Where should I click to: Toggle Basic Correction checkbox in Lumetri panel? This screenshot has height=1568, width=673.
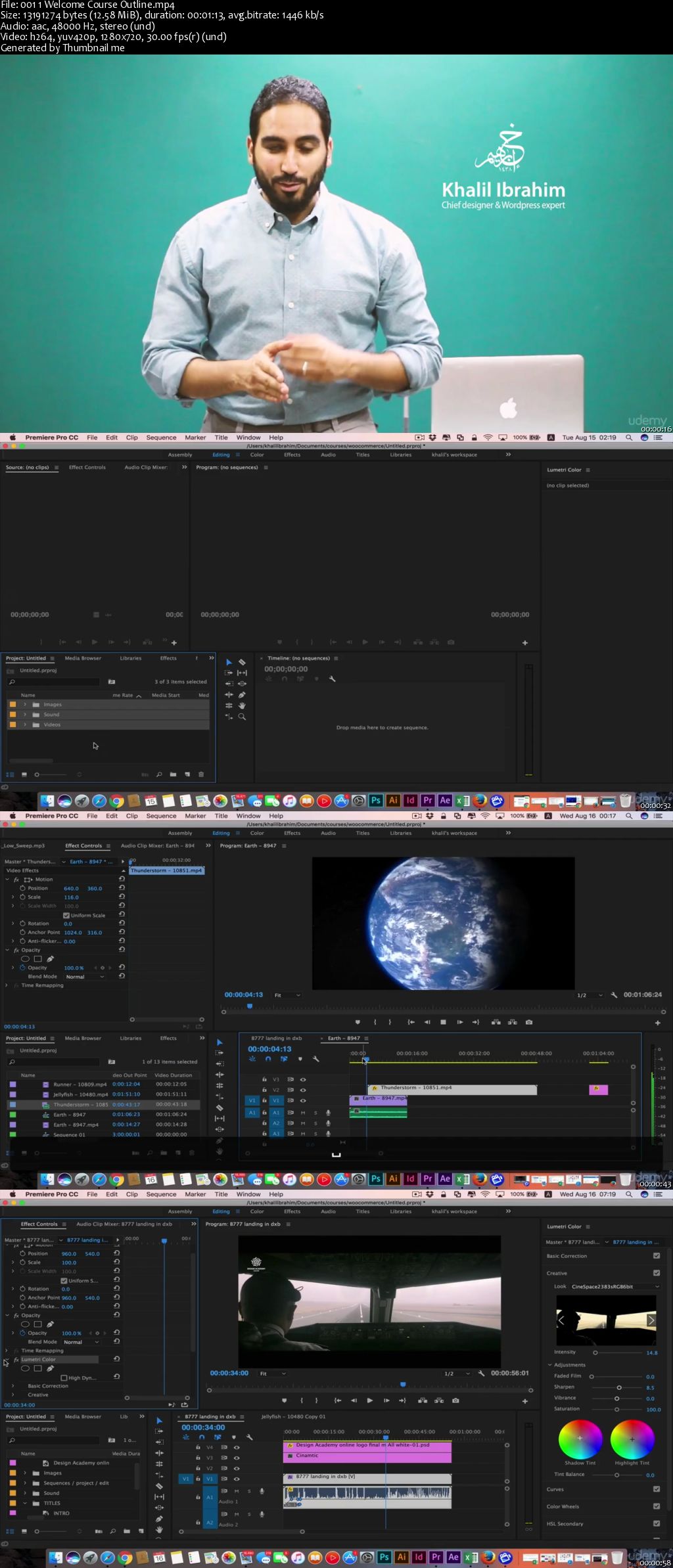coord(657,1255)
